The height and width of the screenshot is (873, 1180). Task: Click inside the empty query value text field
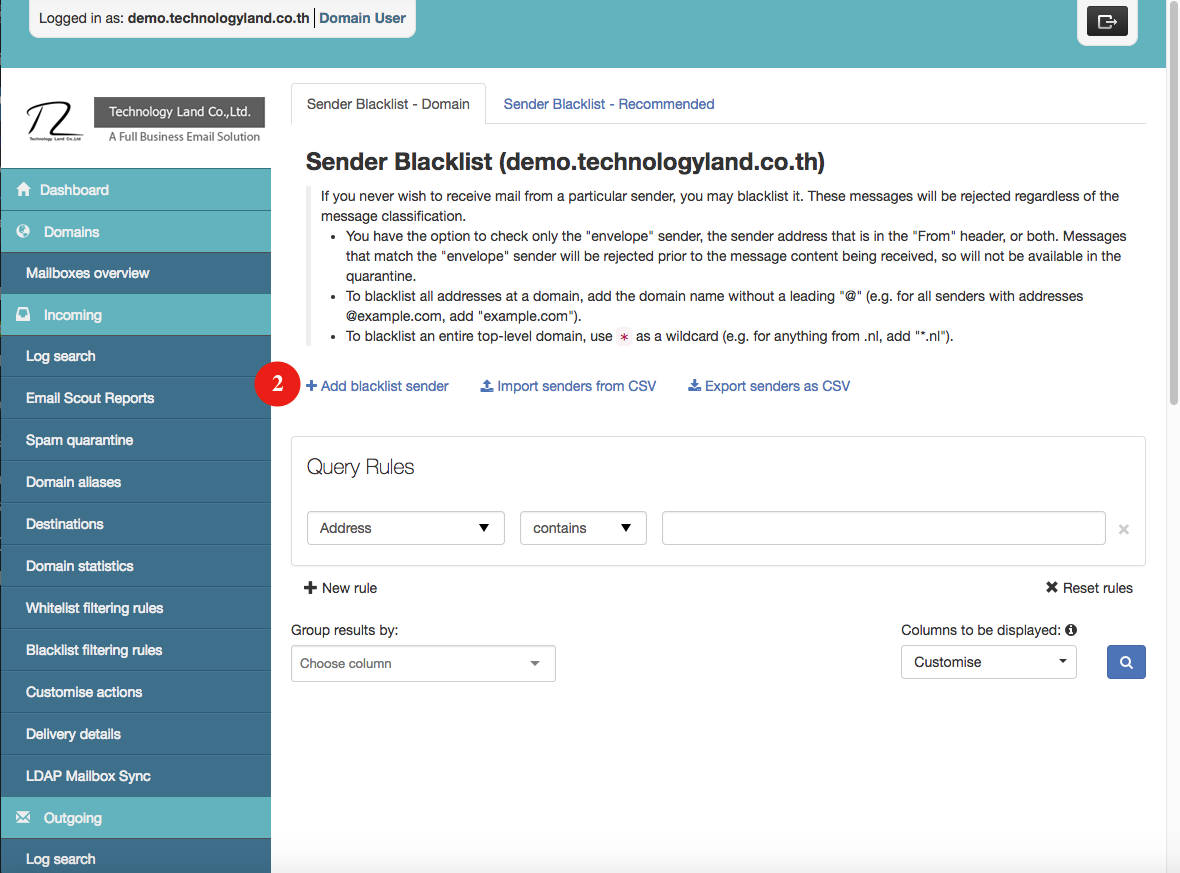coord(882,528)
